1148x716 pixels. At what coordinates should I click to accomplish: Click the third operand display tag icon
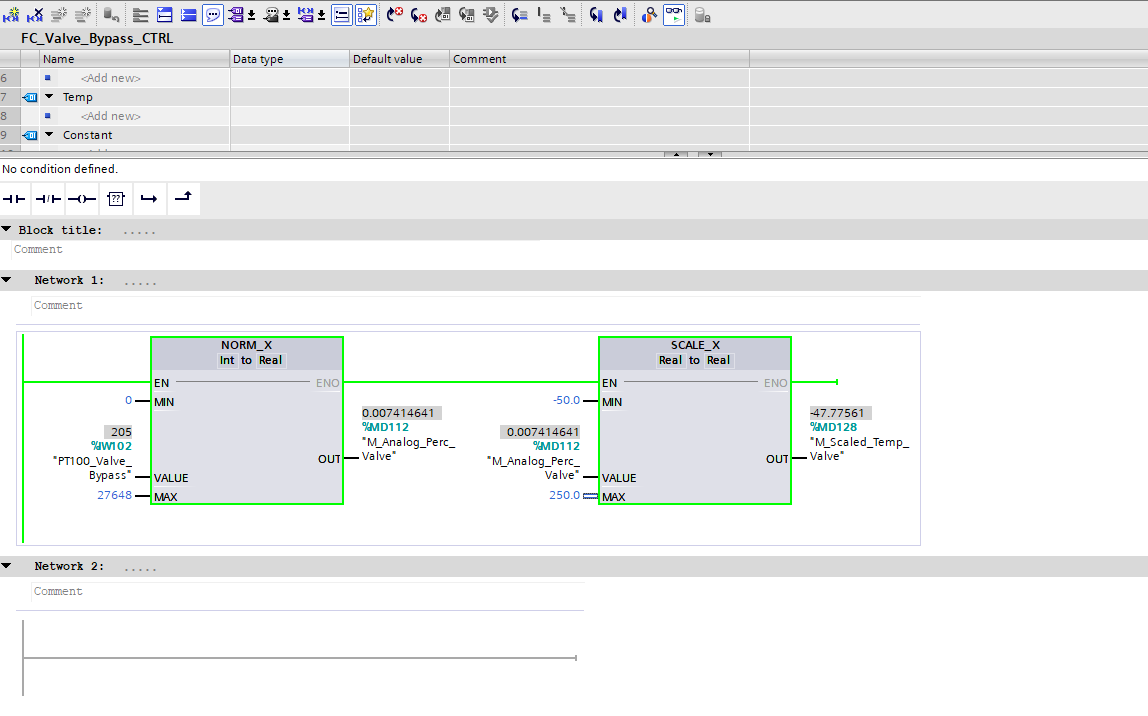[x=306, y=15]
